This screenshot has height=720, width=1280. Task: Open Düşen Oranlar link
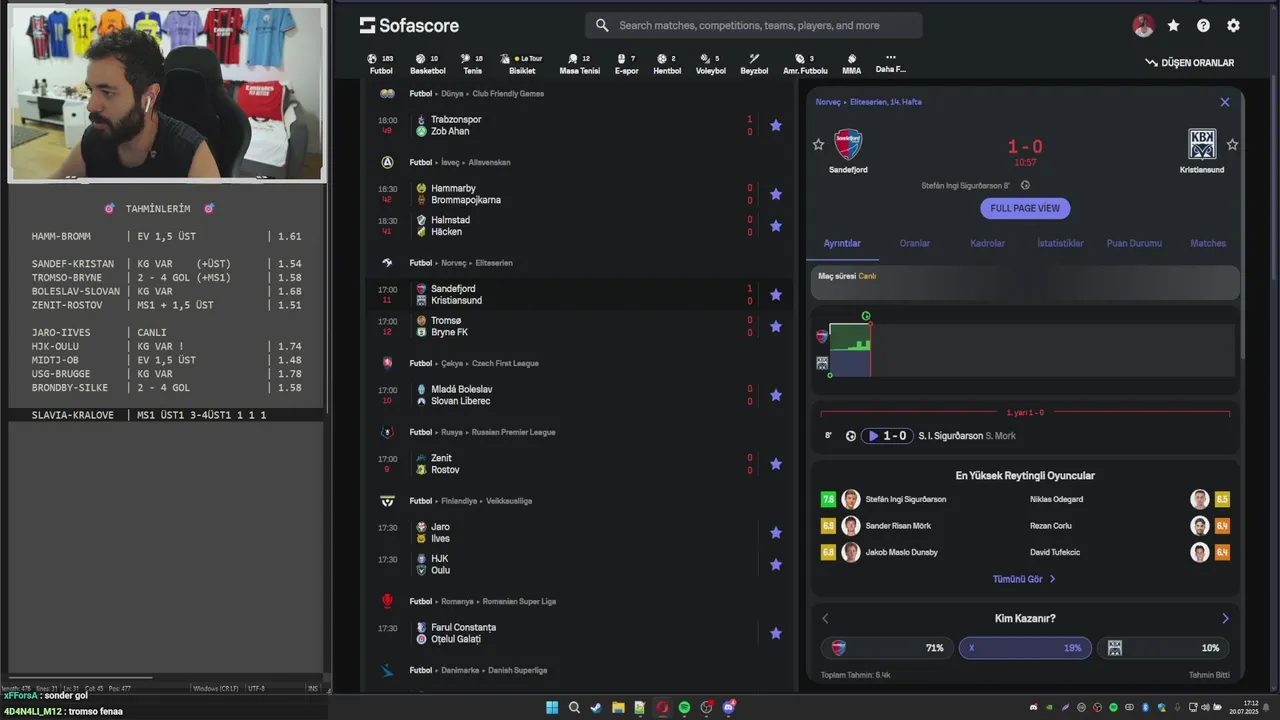(x=1190, y=63)
